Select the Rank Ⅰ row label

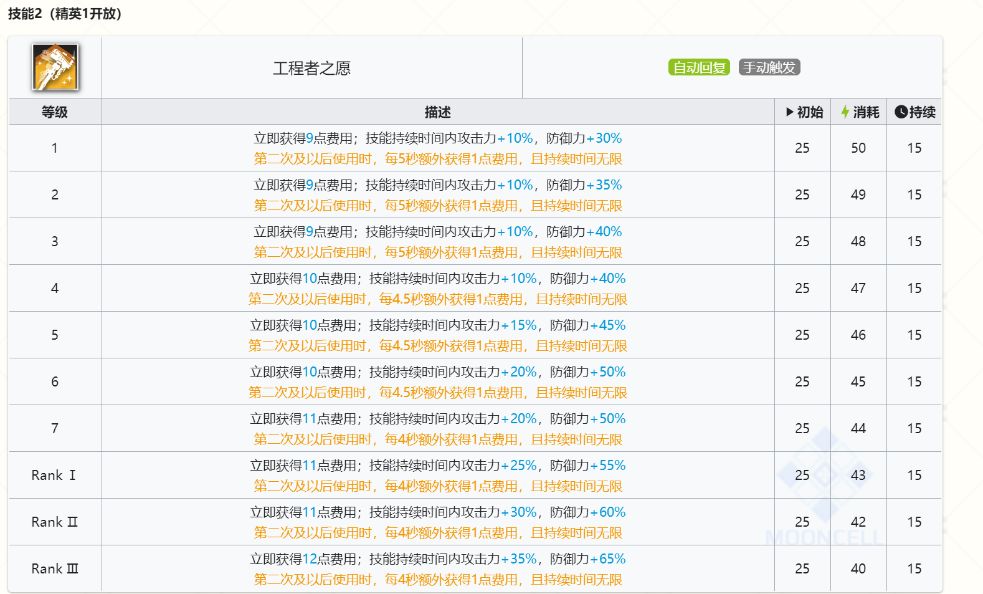(x=55, y=475)
